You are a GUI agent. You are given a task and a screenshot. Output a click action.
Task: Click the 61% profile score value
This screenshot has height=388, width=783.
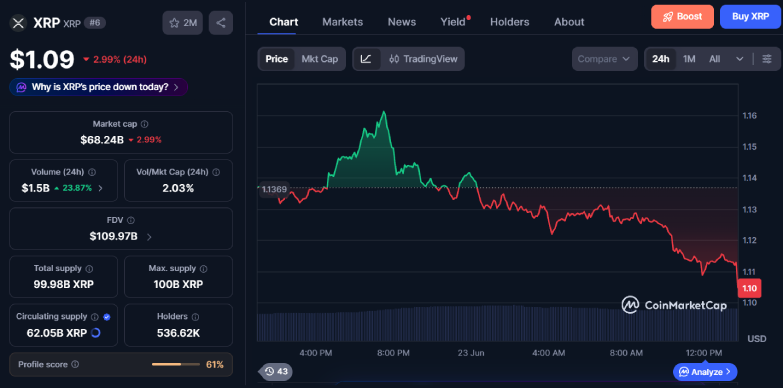pyautogui.click(x=215, y=365)
